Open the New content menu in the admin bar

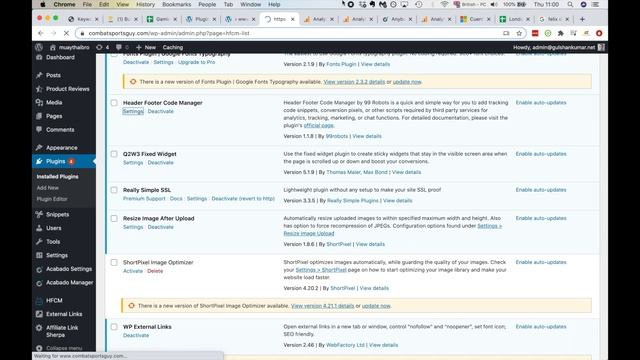pyautogui.click(x=146, y=47)
